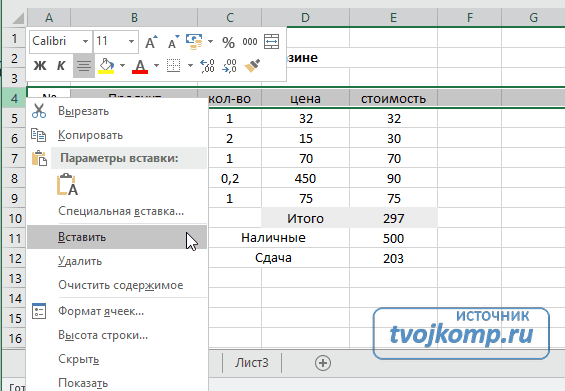Image resolution: width=565 pixels, height=391 pixels.
Task: Increase decimal places icon
Action: (x=207, y=66)
